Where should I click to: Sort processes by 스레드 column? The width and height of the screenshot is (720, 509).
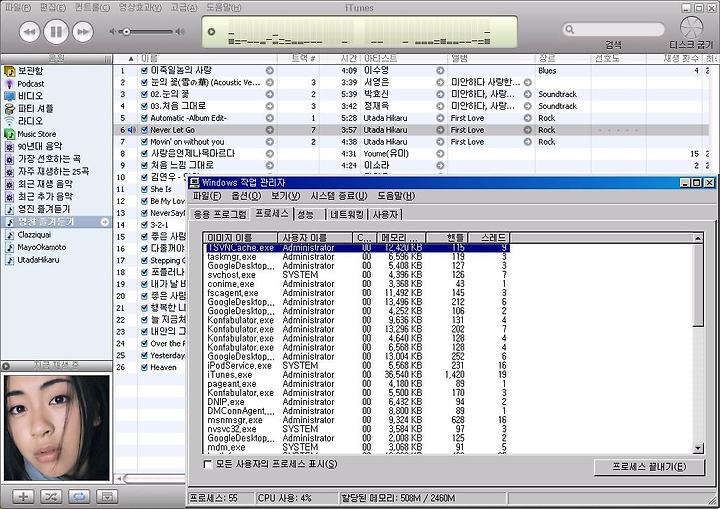tap(489, 238)
